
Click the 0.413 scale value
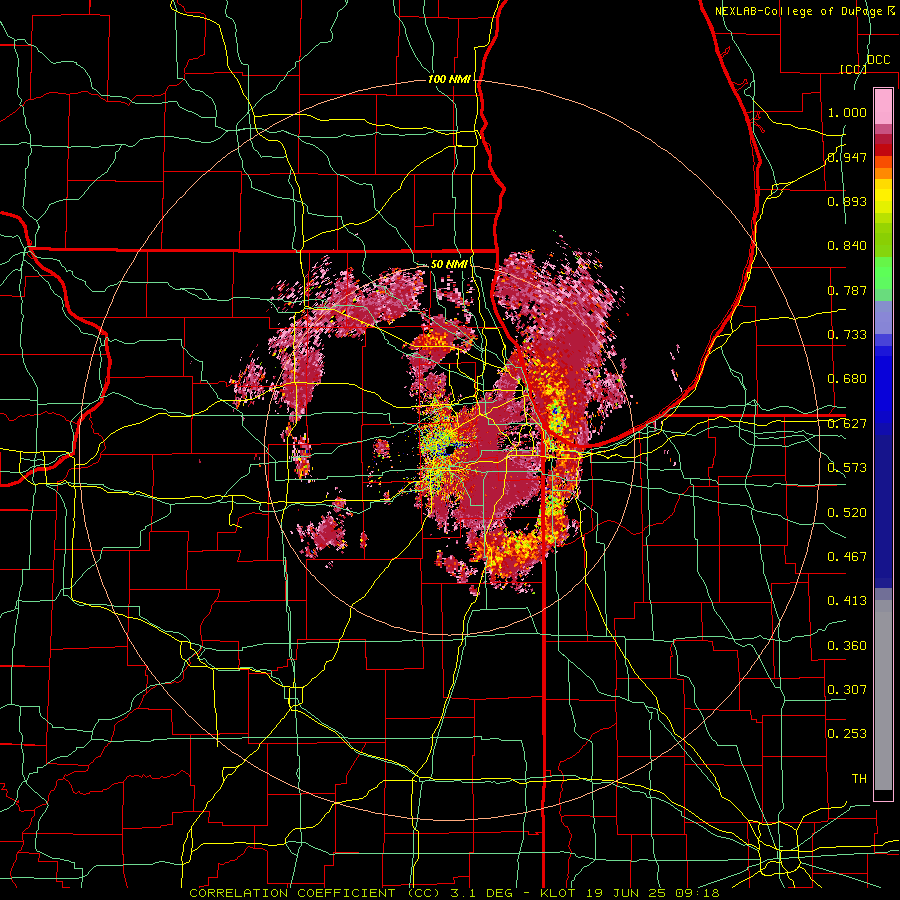pyautogui.click(x=847, y=601)
